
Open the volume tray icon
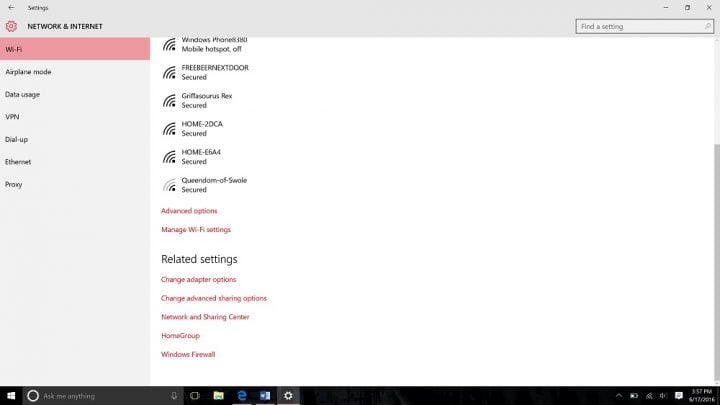pos(663,396)
